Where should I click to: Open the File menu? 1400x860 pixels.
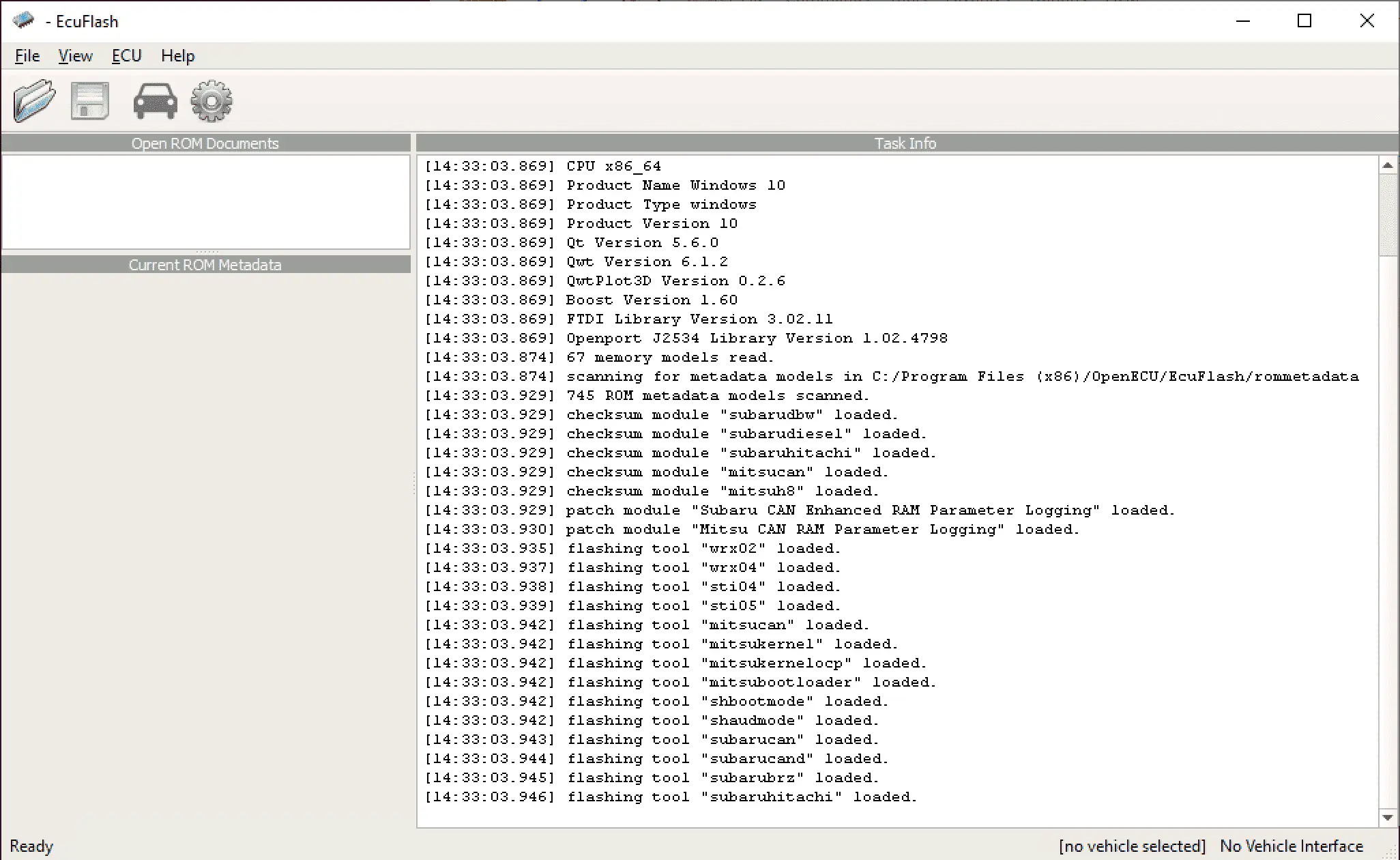click(27, 56)
